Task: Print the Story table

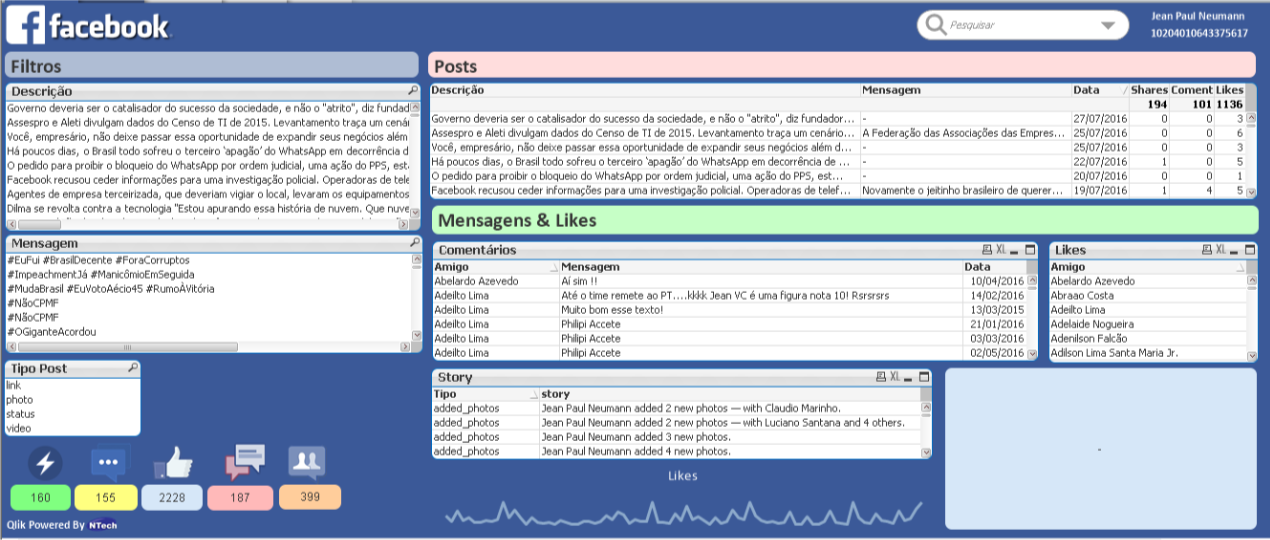Action: (x=880, y=377)
